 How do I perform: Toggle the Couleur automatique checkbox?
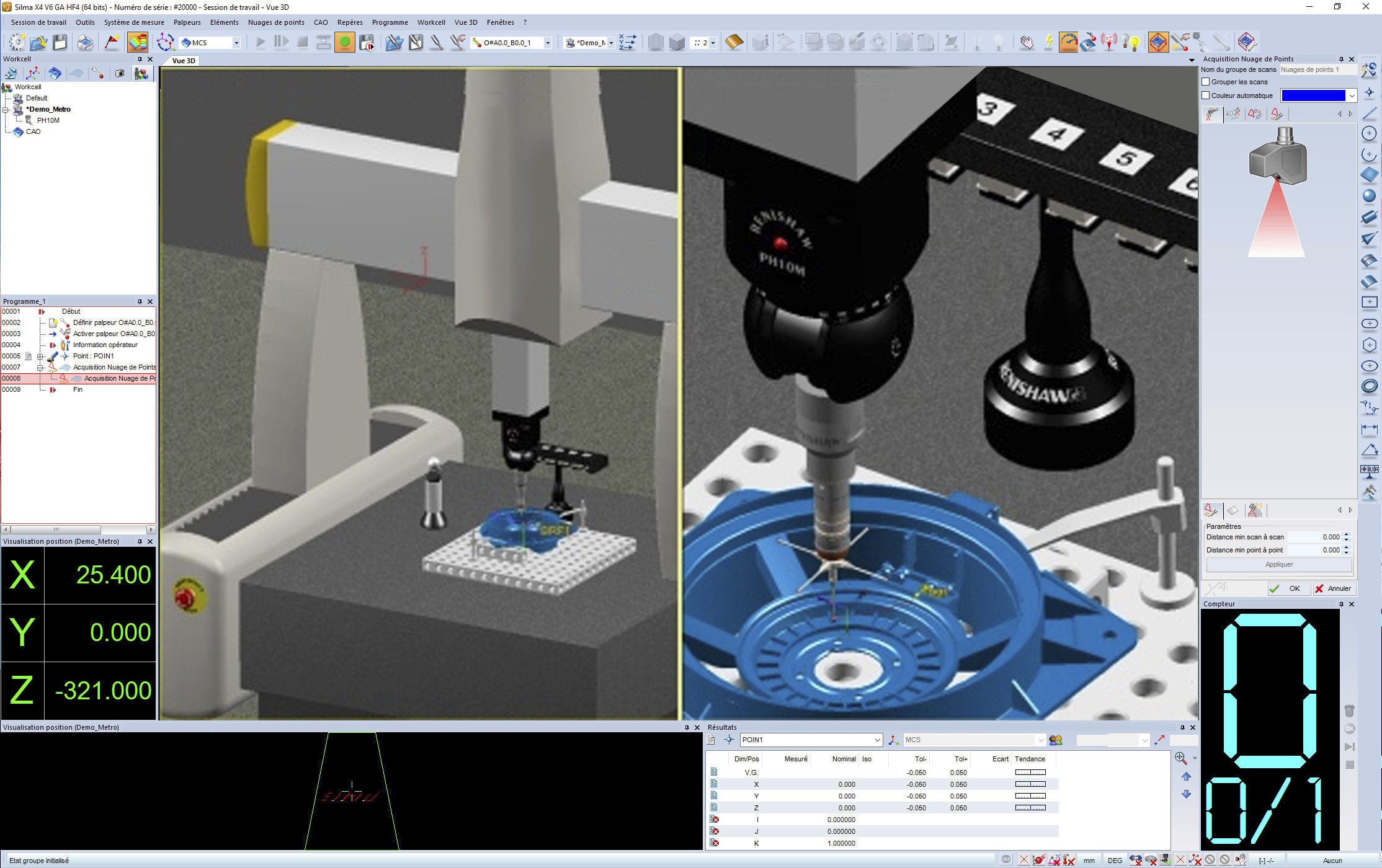(x=1206, y=95)
